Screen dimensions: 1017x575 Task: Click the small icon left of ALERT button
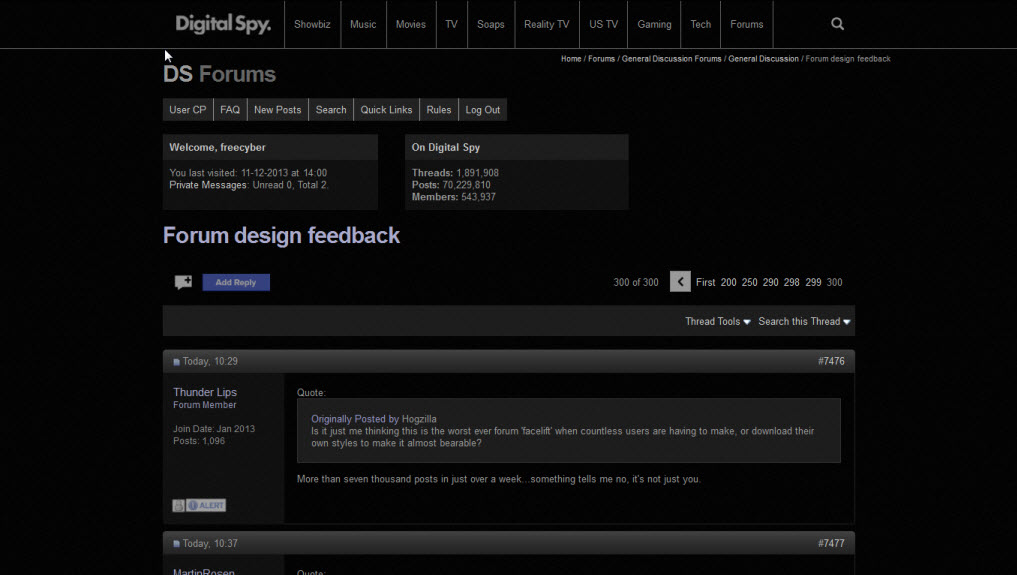178,505
